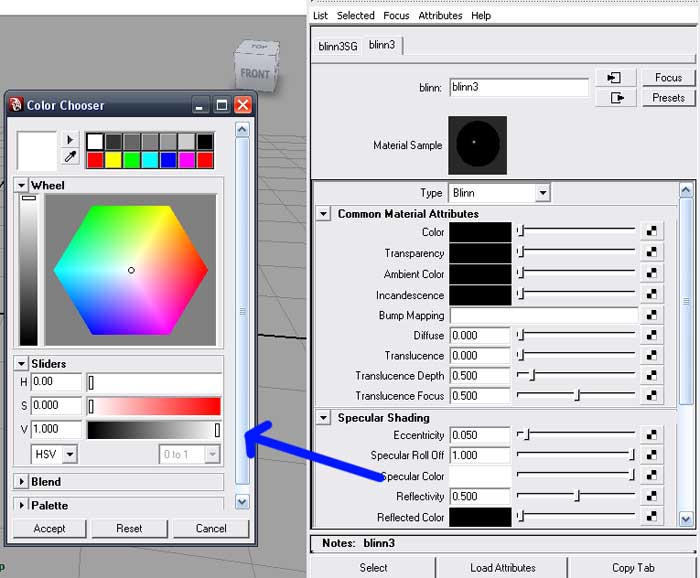Click the FRONT face of the view cube
The width and height of the screenshot is (700, 578).
pyautogui.click(x=255, y=73)
